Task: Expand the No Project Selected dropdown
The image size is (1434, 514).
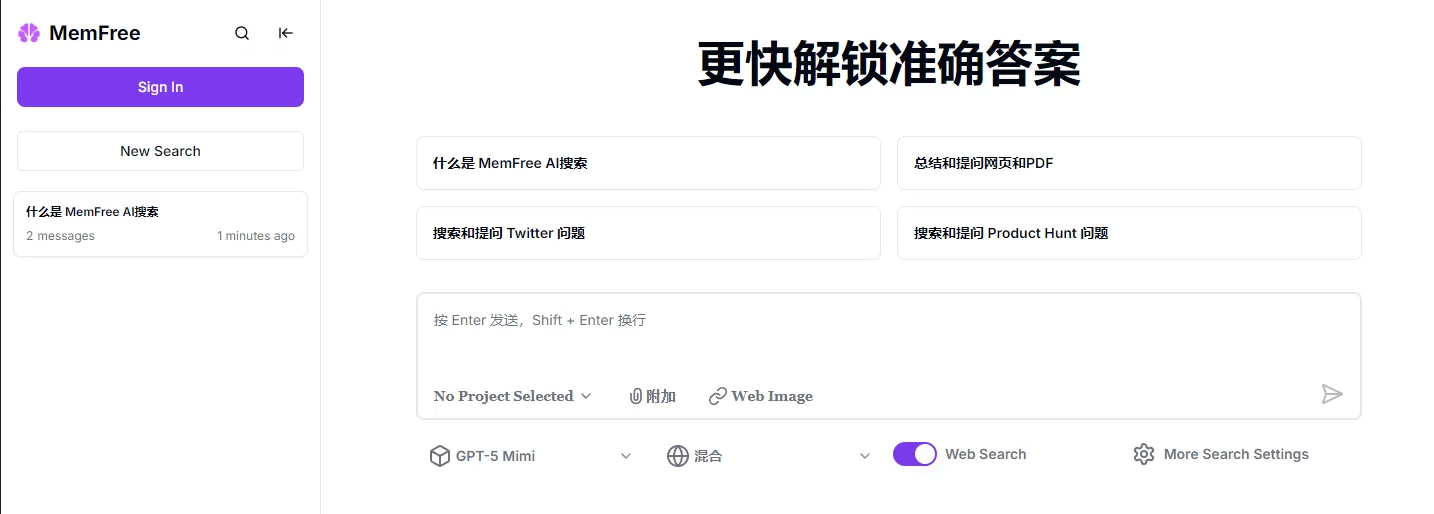Action: pos(512,396)
